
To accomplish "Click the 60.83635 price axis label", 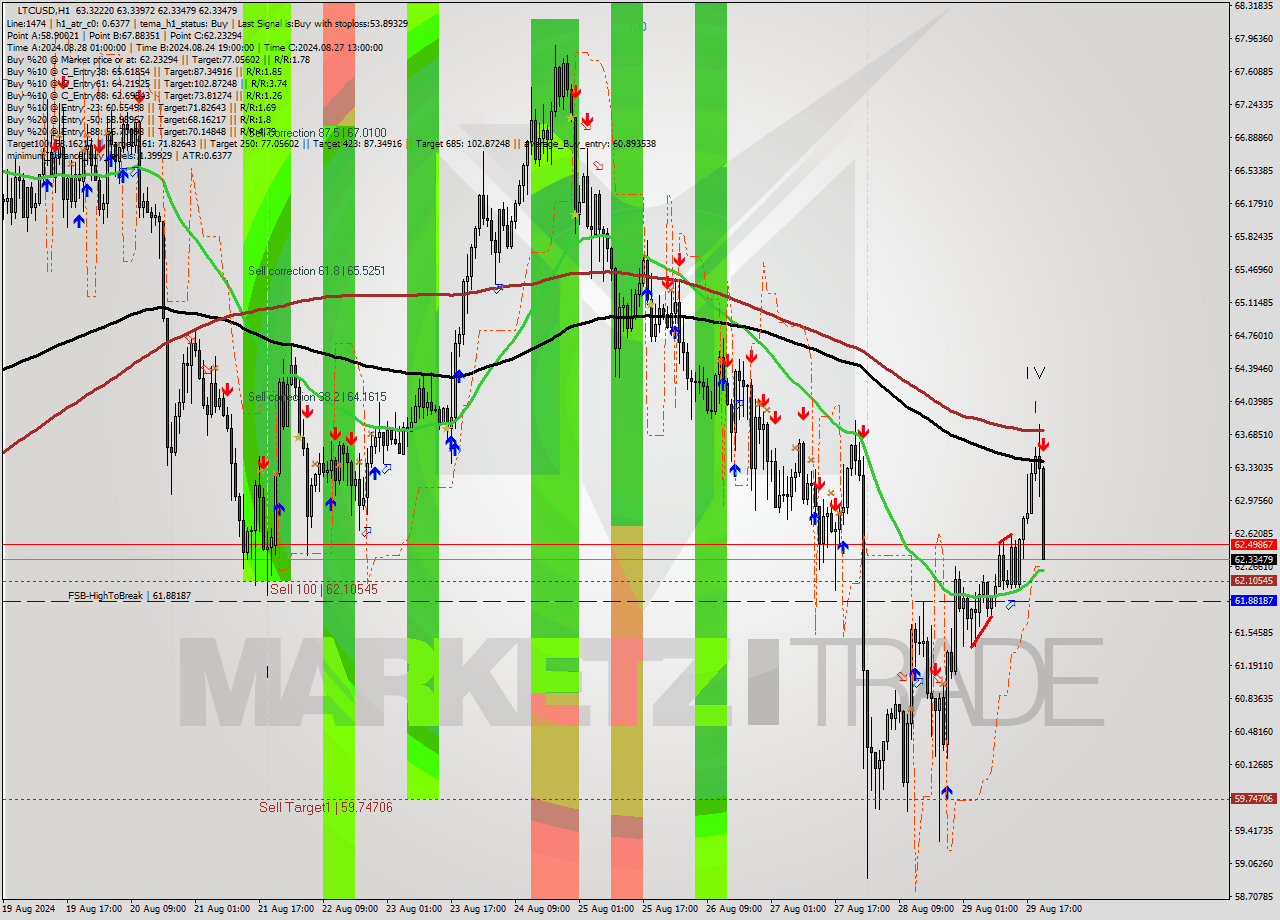I will 1253,698.
